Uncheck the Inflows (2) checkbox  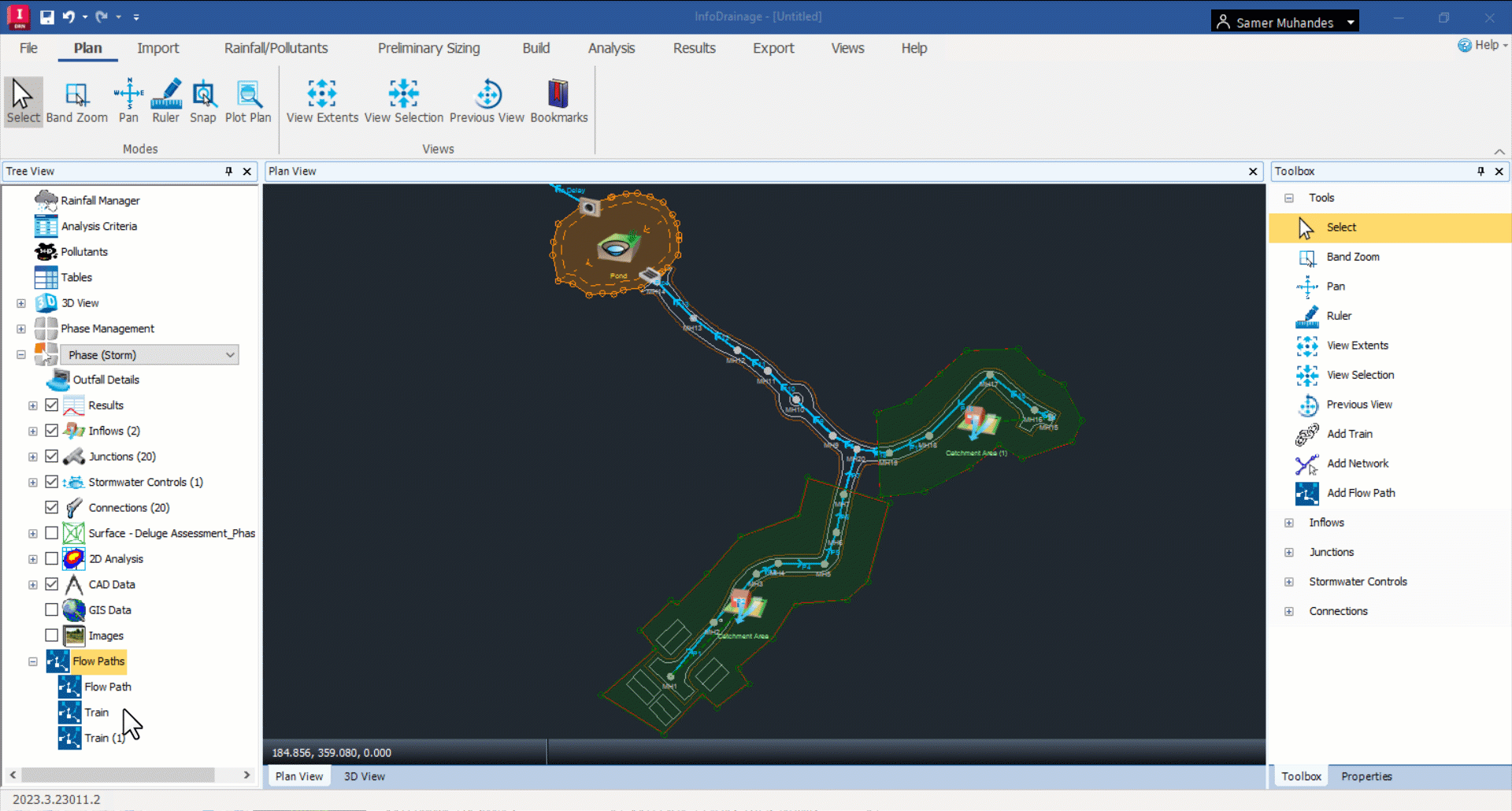52,431
